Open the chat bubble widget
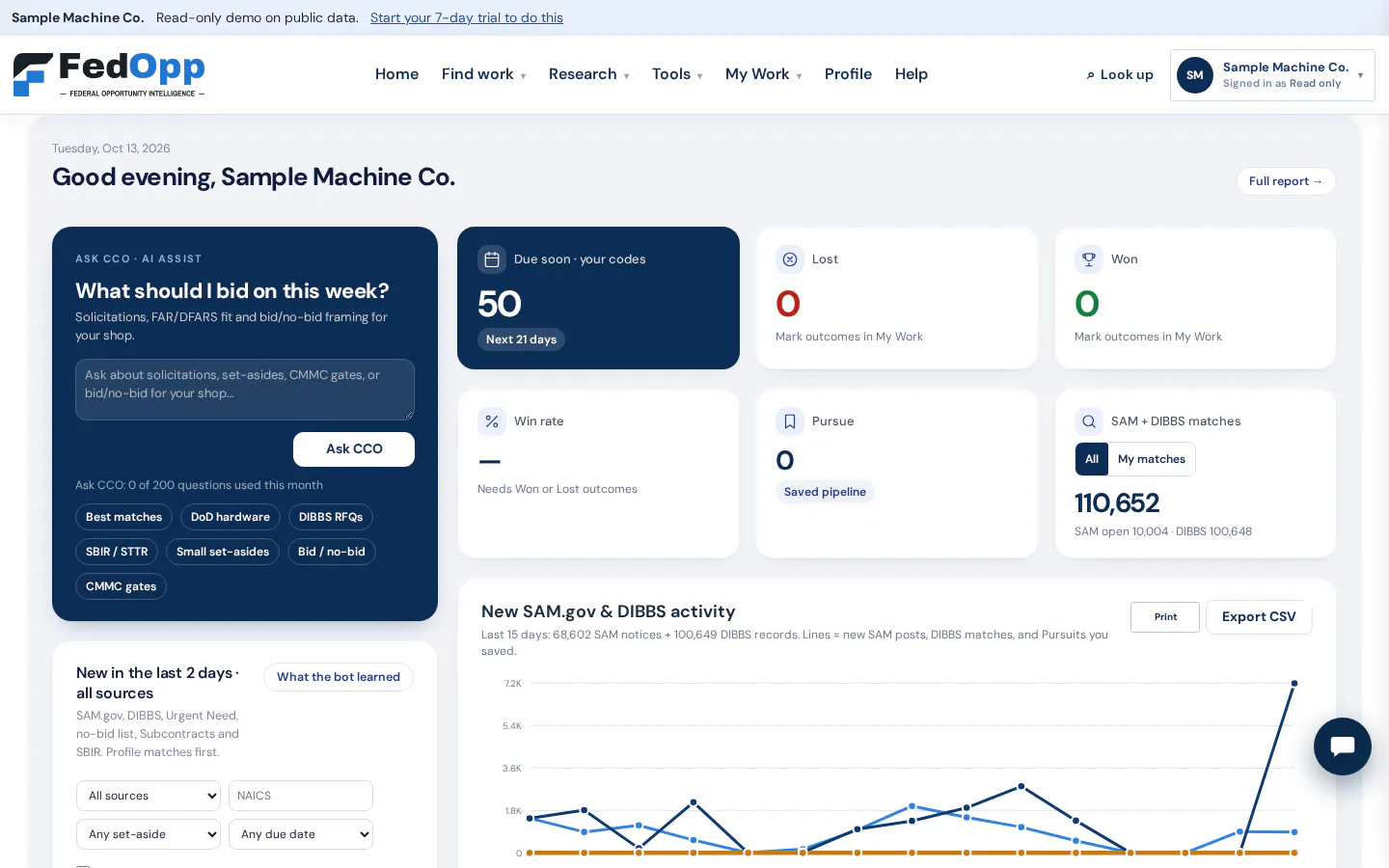The image size is (1389, 868). click(1342, 746)
